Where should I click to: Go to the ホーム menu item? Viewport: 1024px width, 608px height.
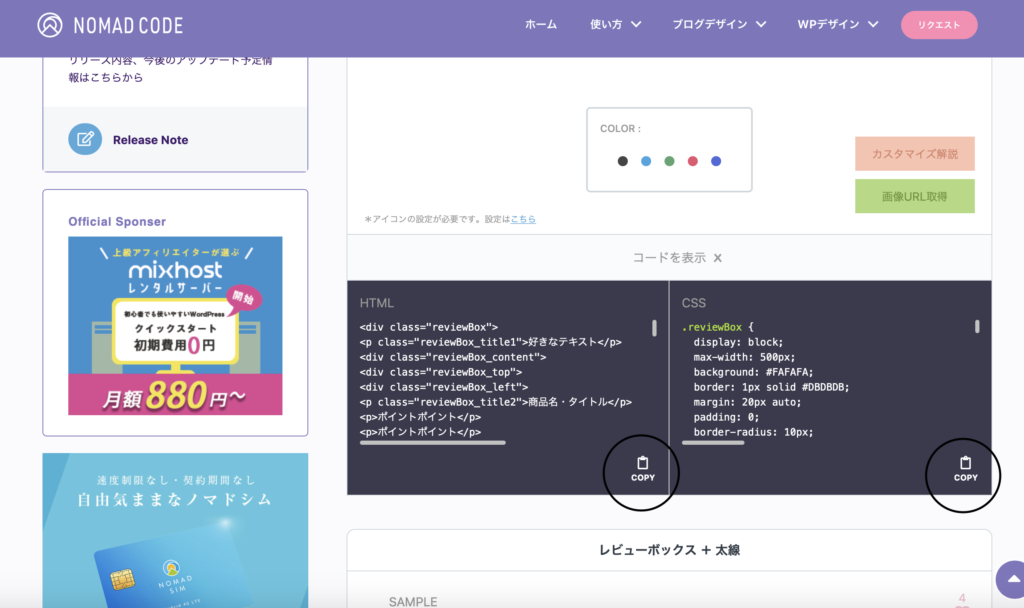(x=541, y=25)
